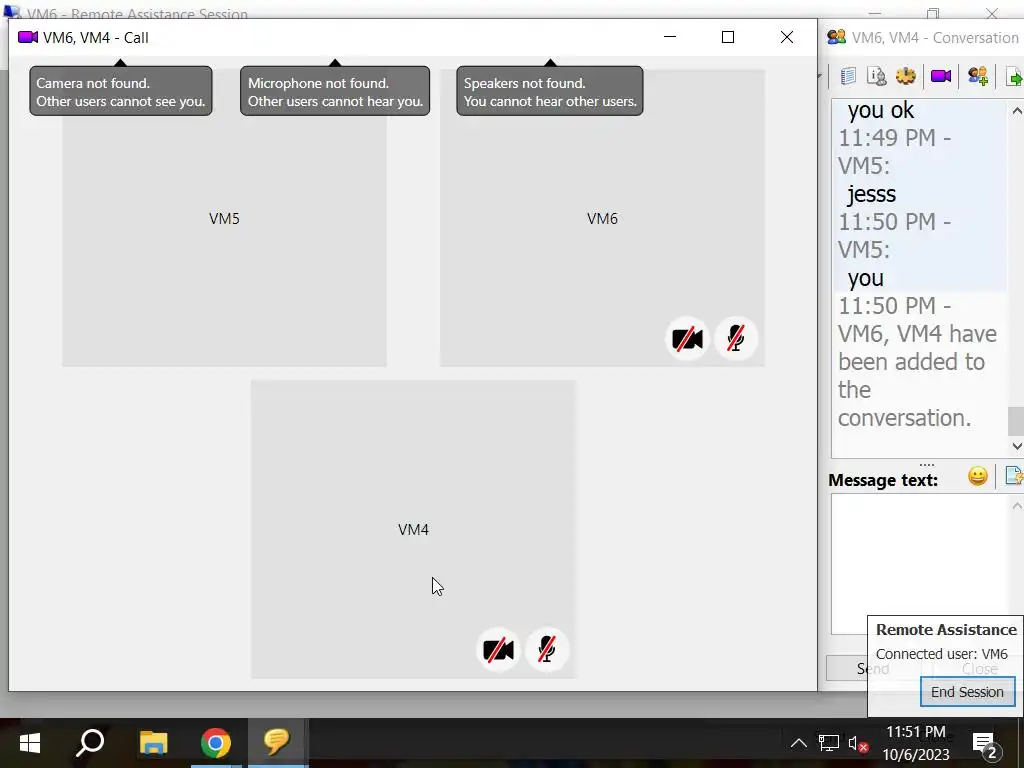Click the purple camera icon in Call title
Image resolution: width=1024 pixels, height=768 pixels.
click(27, 37)
